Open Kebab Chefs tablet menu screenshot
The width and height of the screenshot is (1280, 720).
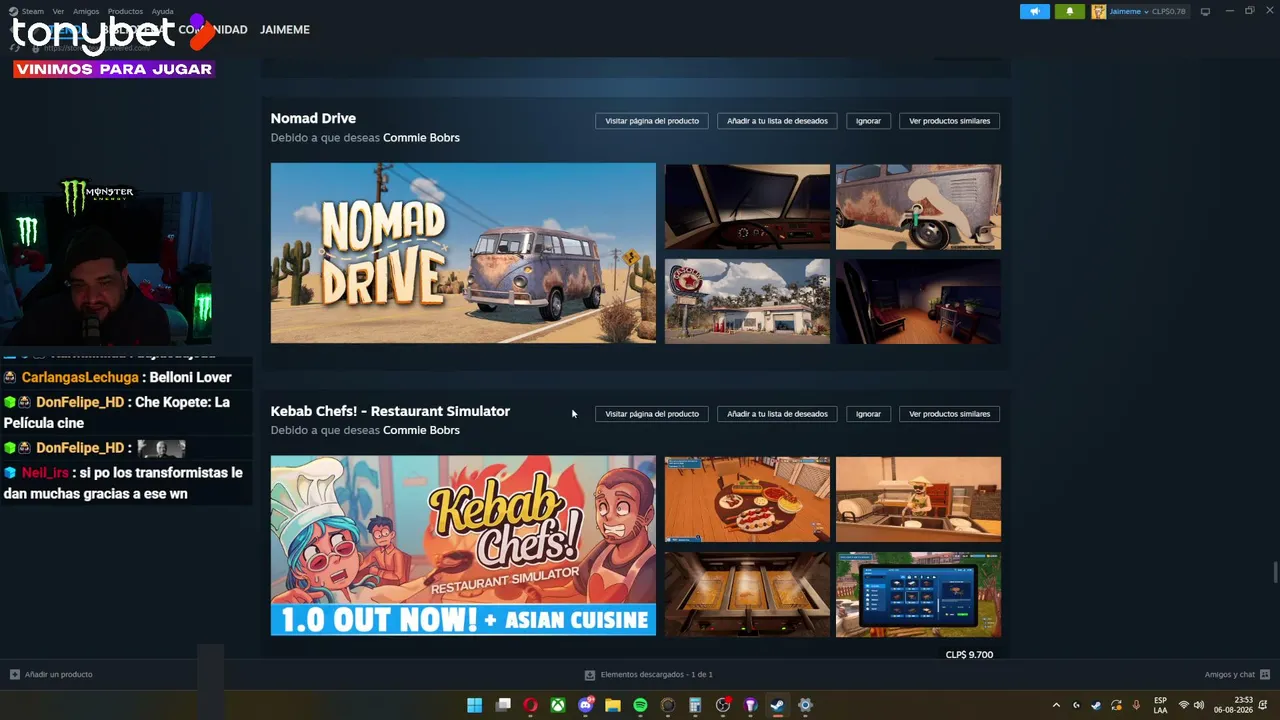click(x=918, y=594)
